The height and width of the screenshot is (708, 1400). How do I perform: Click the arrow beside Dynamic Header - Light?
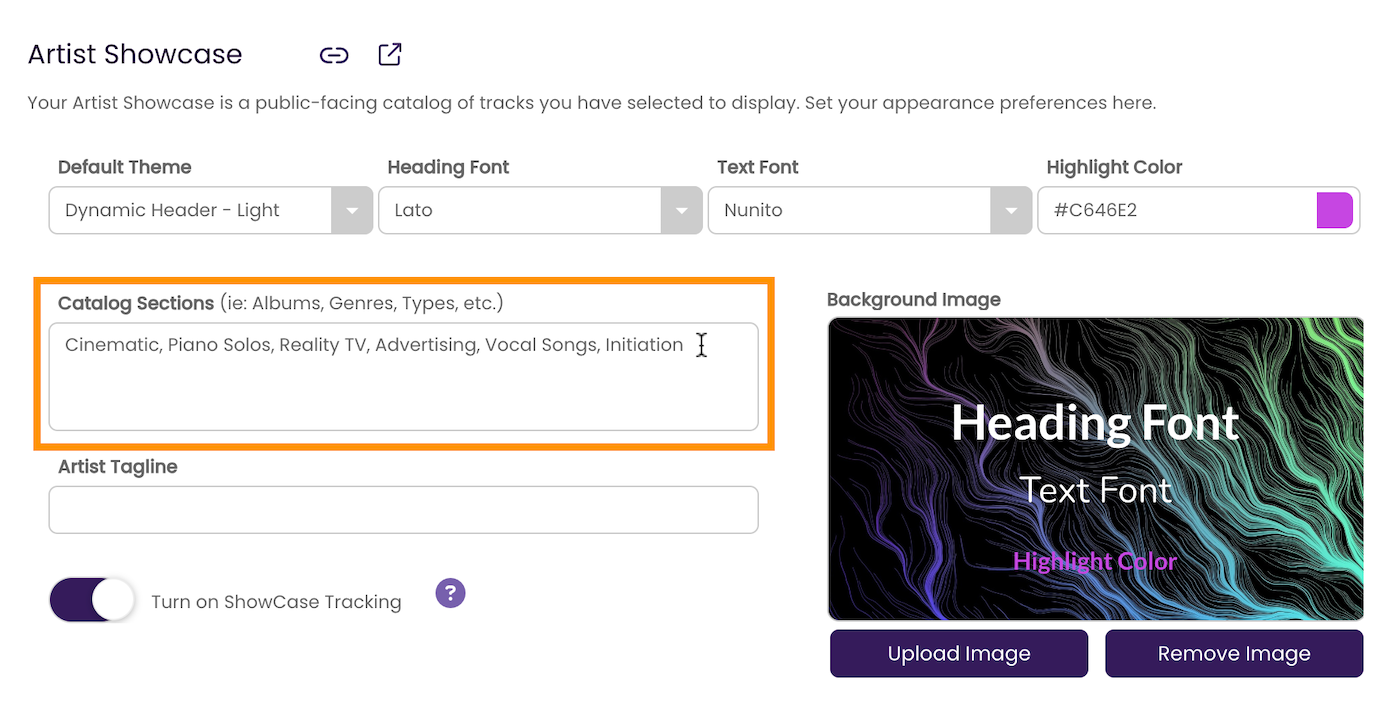[x=352, y=210]
